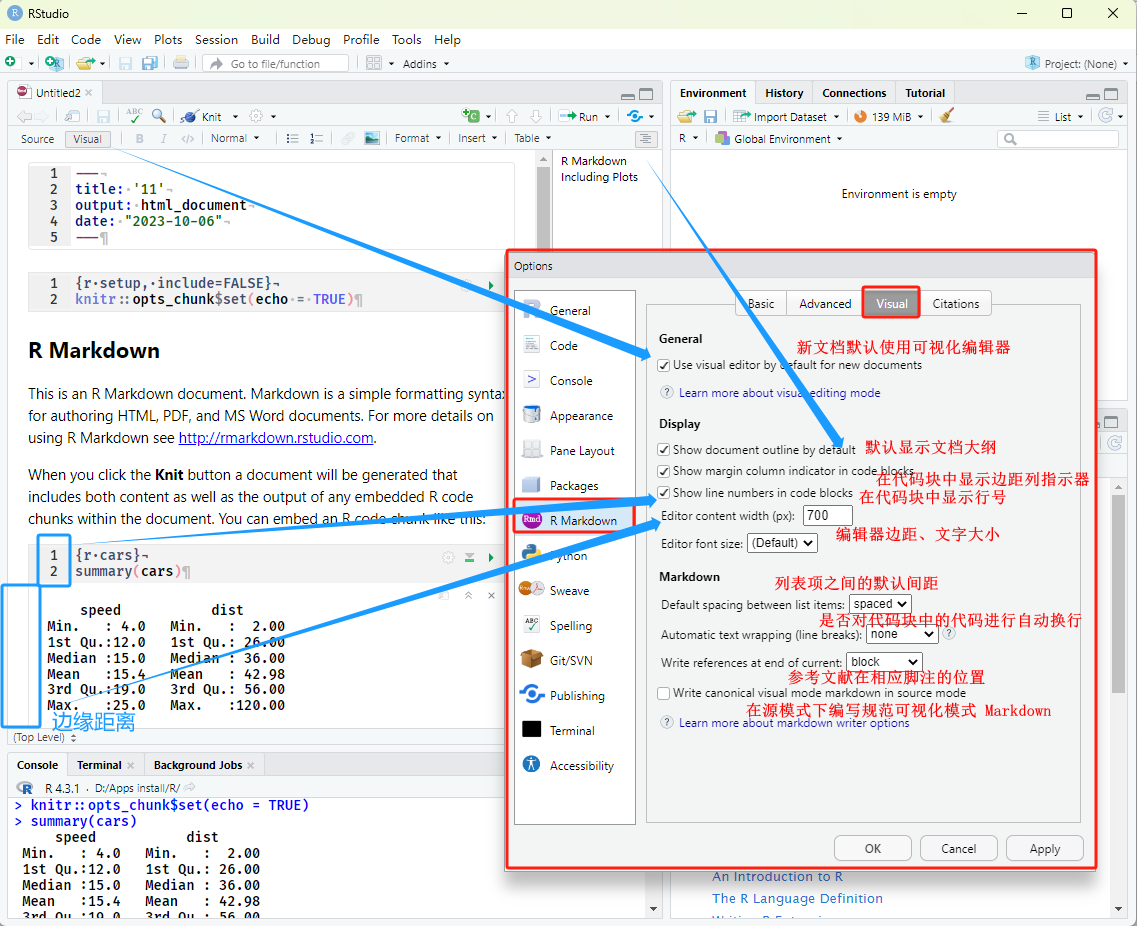The width and height of the screenshot is (1137, 926).
Task: Open the Table dropdown menu
Action: [x=532, y=138]
